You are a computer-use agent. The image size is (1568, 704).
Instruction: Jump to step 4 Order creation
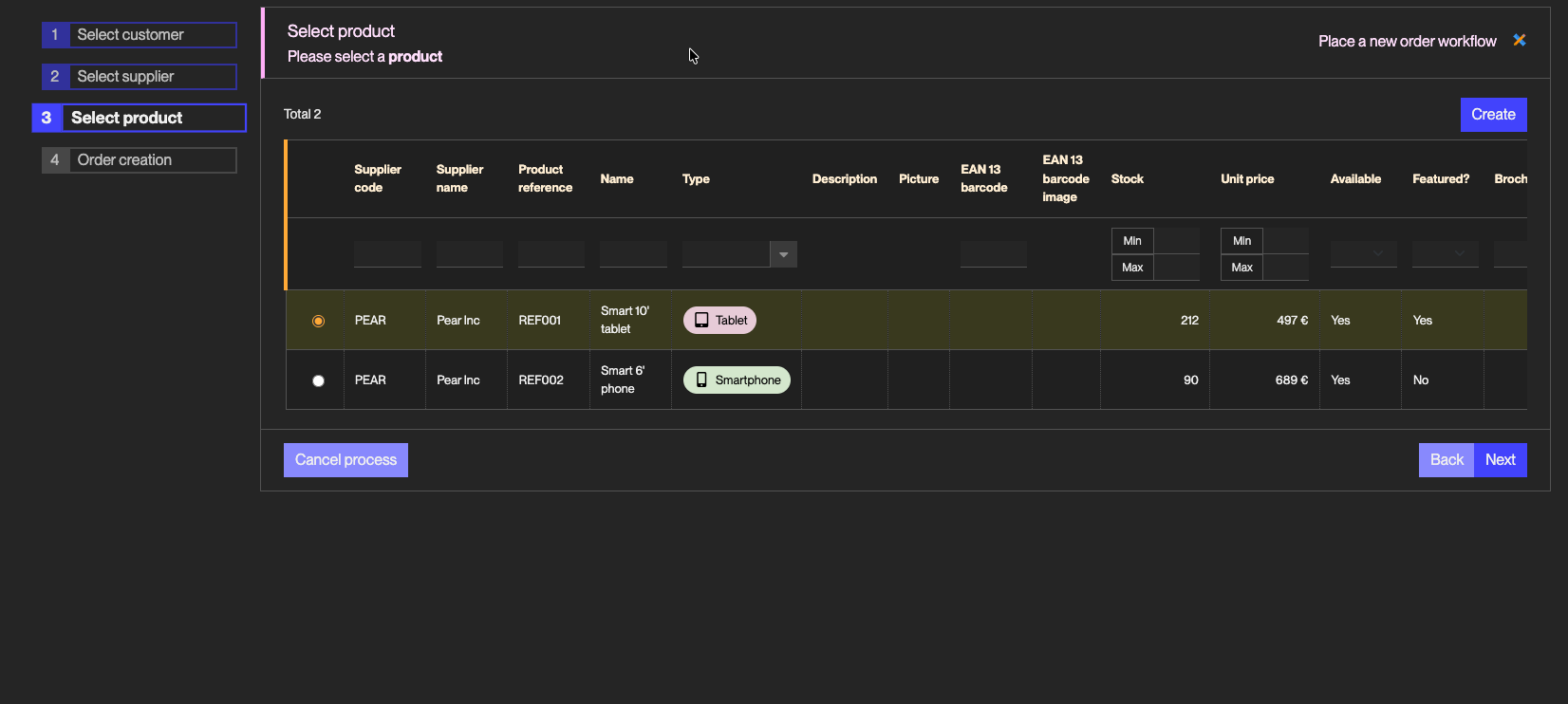(x=140, y=160)
